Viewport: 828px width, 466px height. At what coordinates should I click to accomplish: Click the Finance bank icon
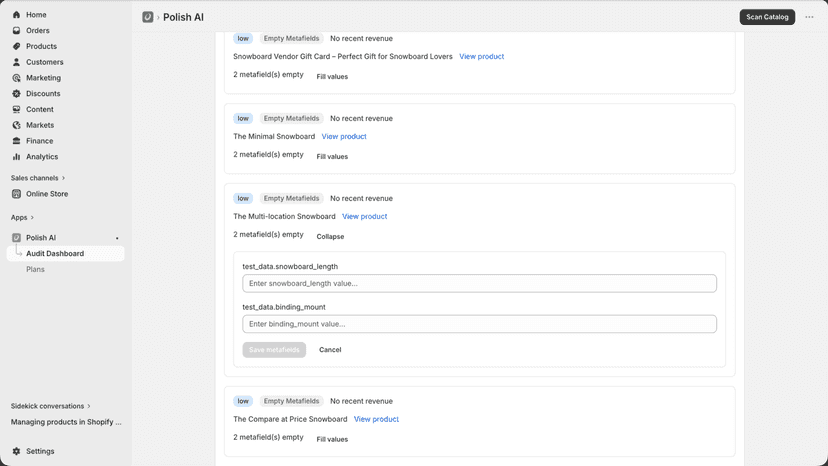pyautogui.click(x=16, y=141)
